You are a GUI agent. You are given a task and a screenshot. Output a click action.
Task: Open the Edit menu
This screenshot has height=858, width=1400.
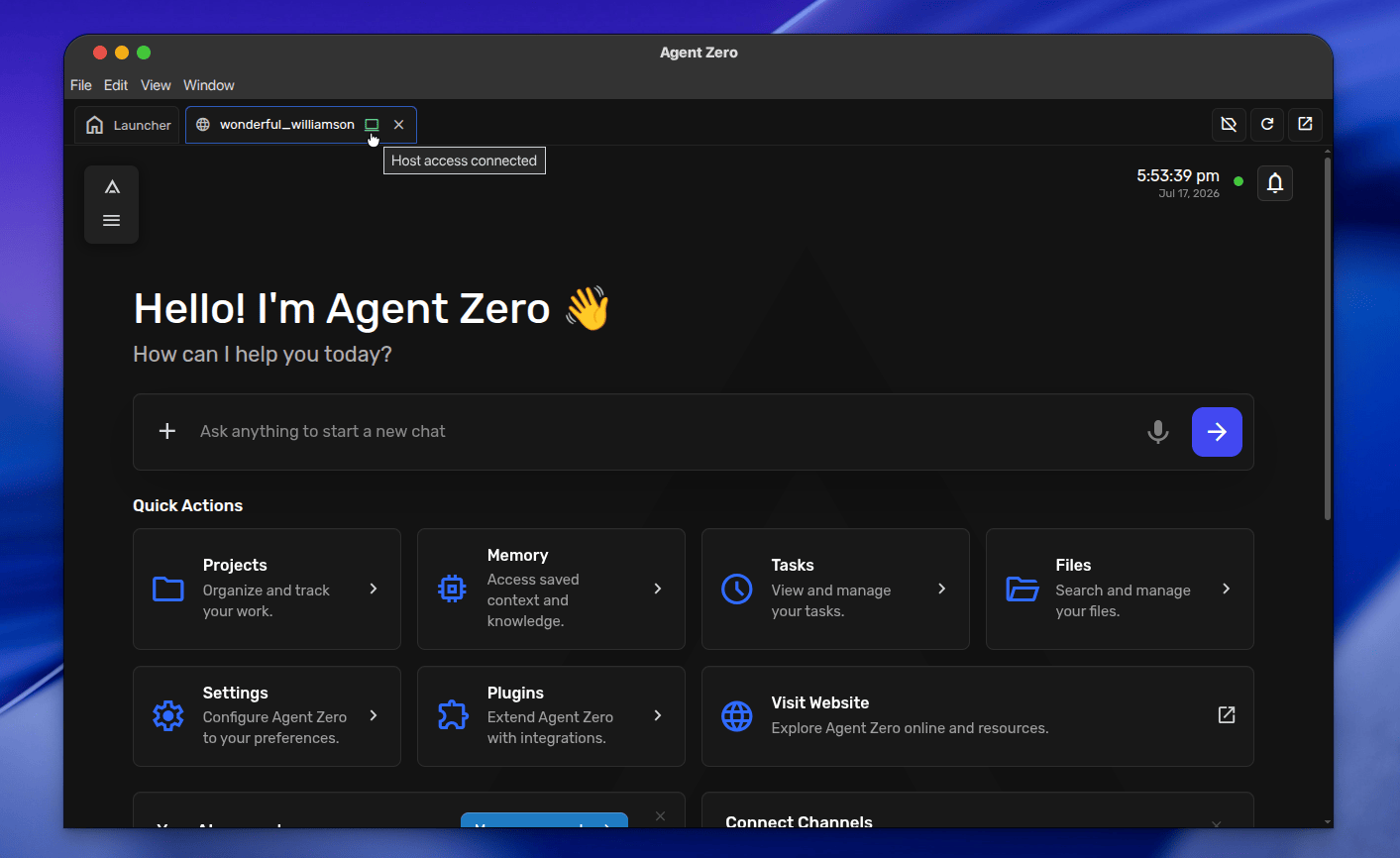click(x=116, y=85)
